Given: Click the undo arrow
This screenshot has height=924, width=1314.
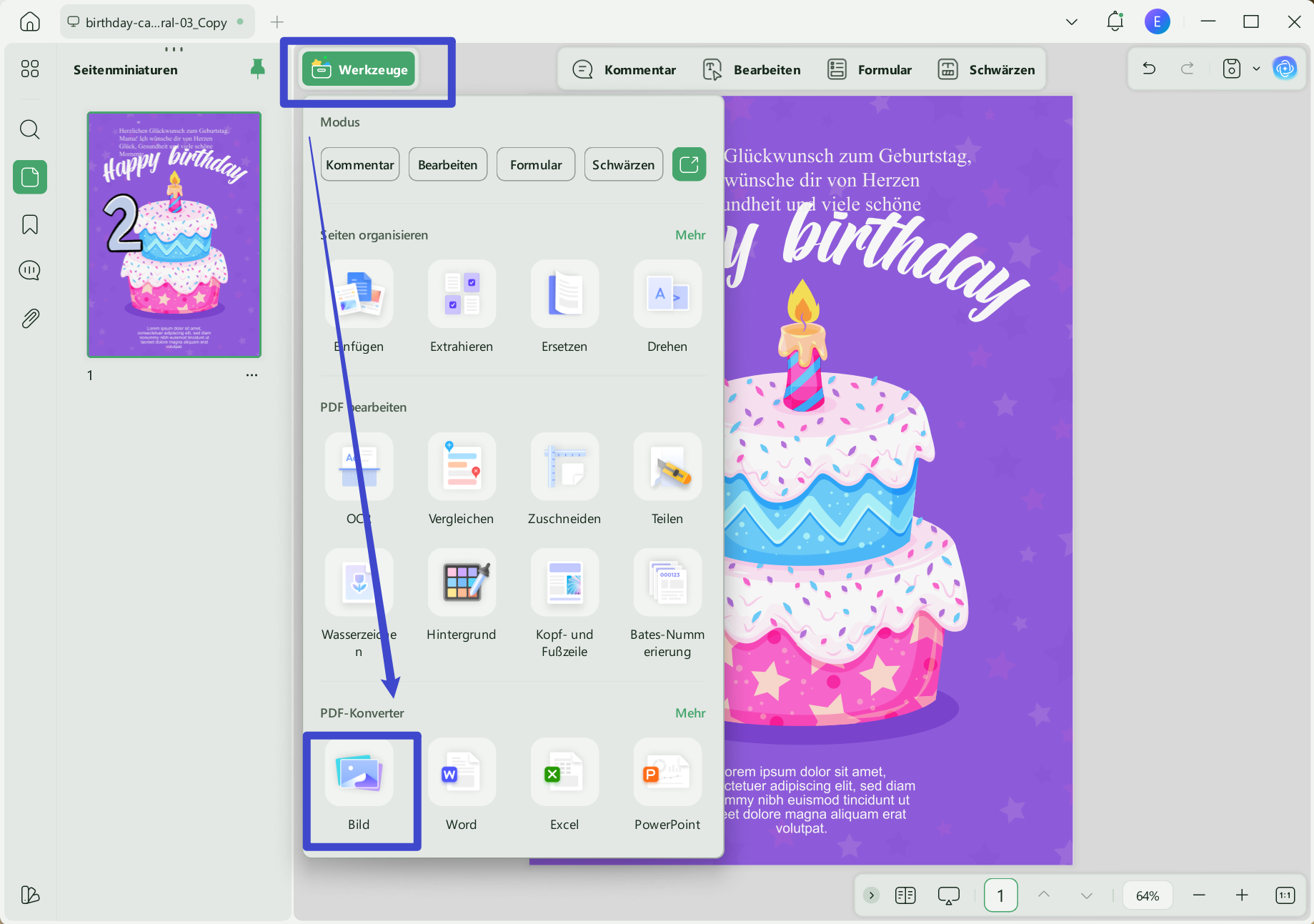Looking at the screenshot, I should pos(1149,69).
